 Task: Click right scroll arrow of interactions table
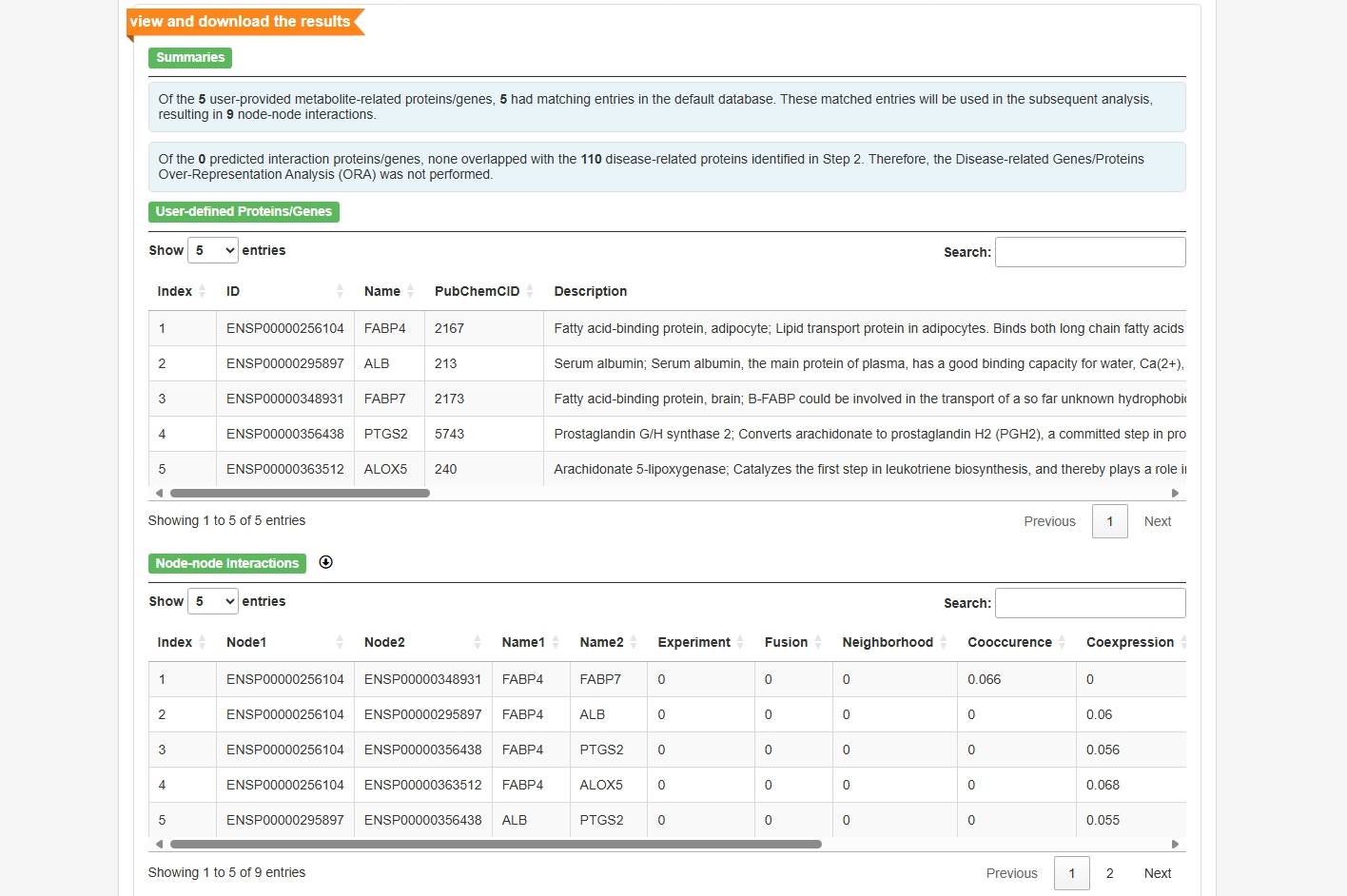(x=1175, y=844)
